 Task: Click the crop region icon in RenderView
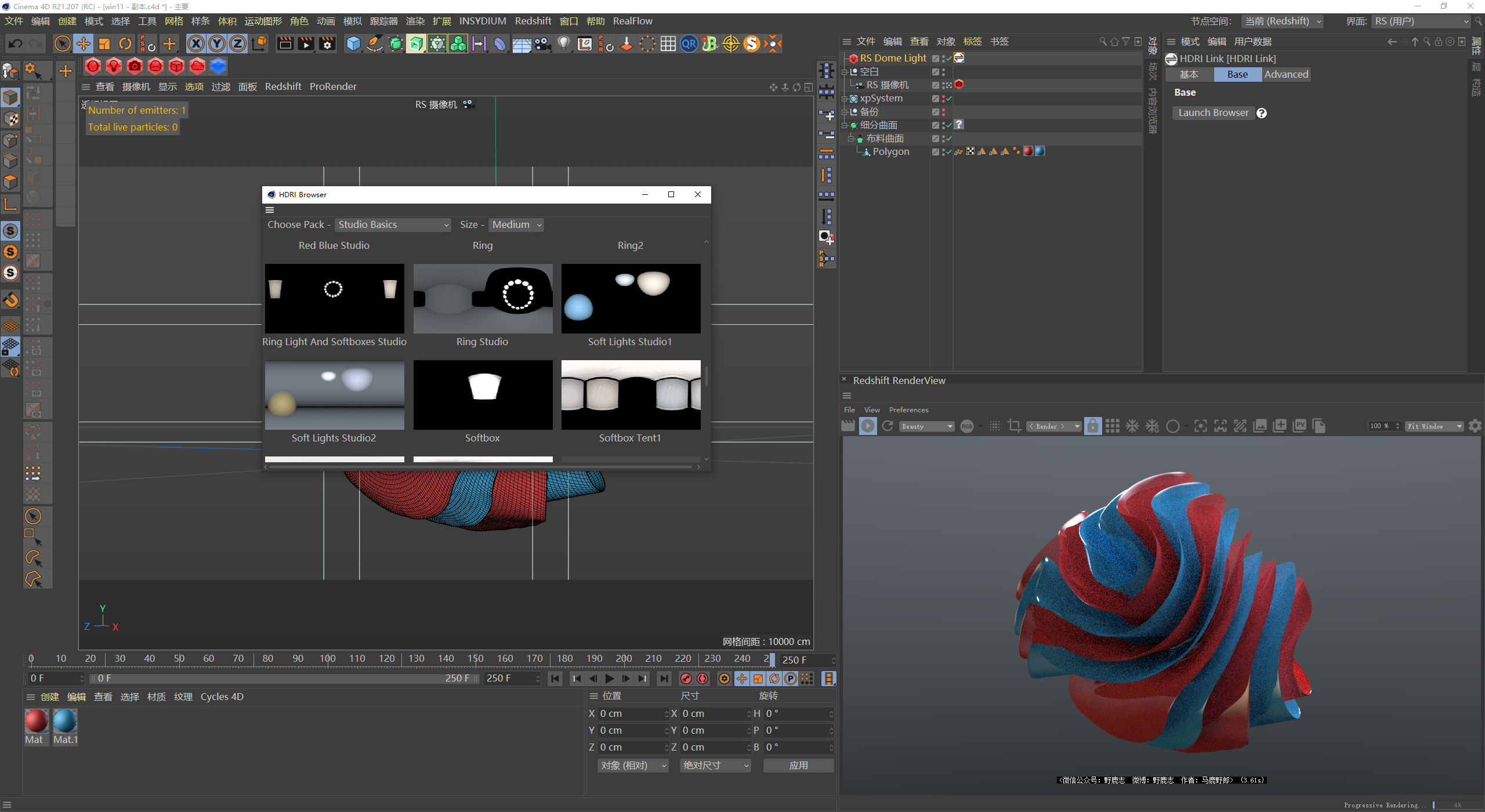[x=1014, y=426]
